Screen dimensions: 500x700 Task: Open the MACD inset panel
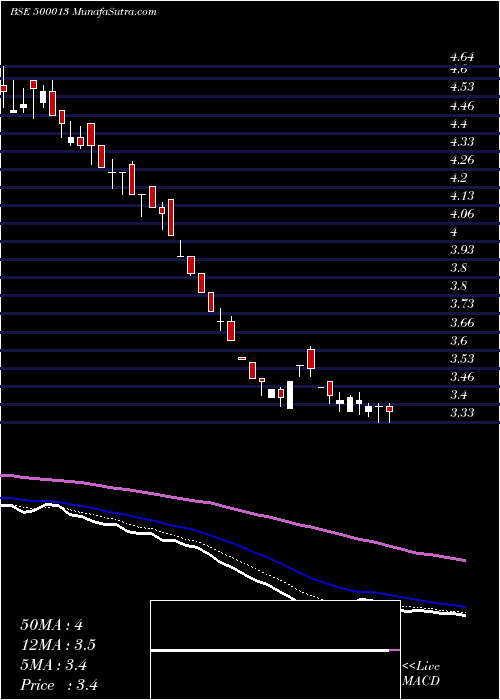pyautogui.click(x=275, y=650)
